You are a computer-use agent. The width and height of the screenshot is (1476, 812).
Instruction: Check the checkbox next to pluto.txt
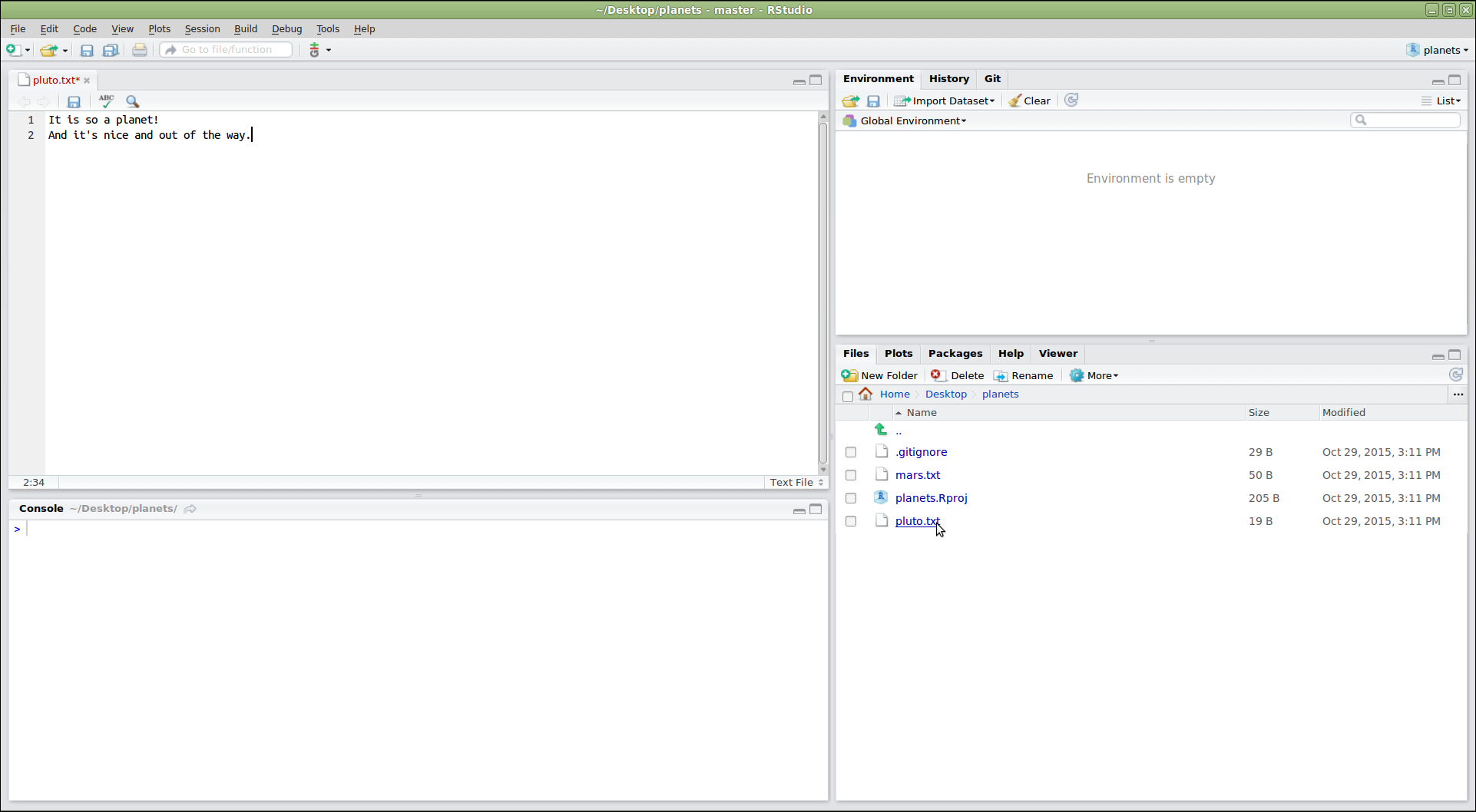(850, 520)
